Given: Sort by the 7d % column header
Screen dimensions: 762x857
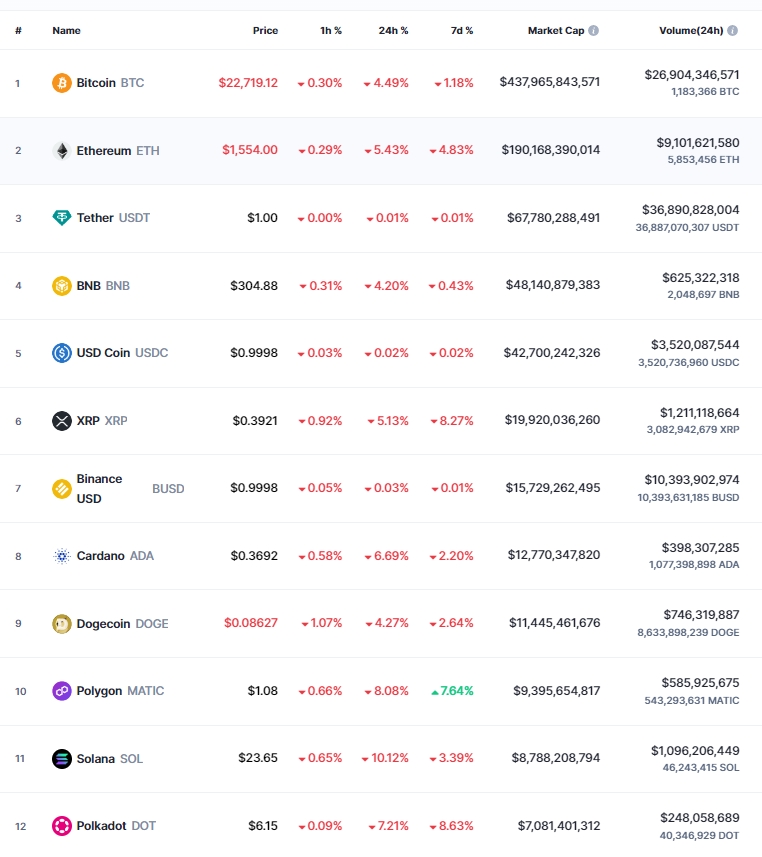Looking at the screenshot, I should (x=461, y=31).
